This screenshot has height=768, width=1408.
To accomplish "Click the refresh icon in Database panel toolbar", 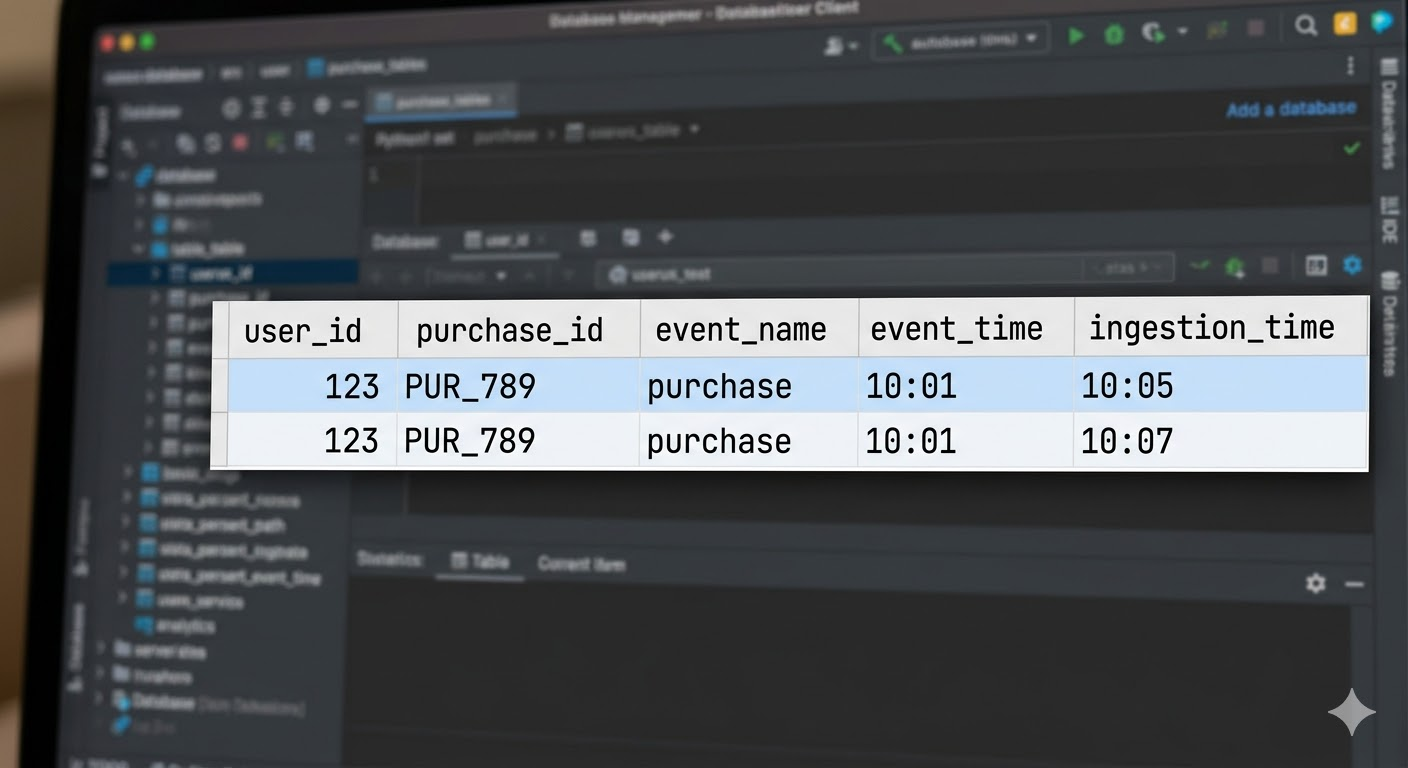I will point(213,144).
